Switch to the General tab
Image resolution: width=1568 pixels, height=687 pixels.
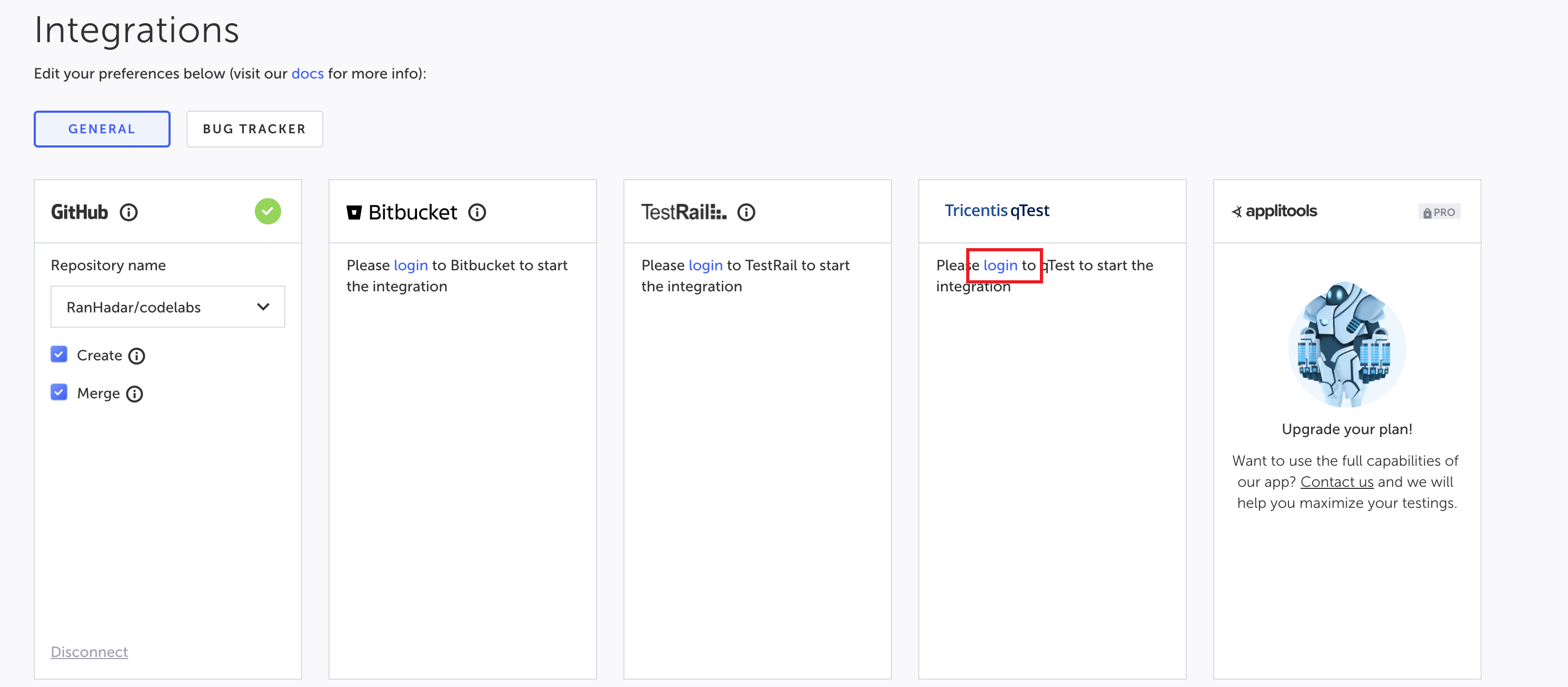tap(102, 129)
